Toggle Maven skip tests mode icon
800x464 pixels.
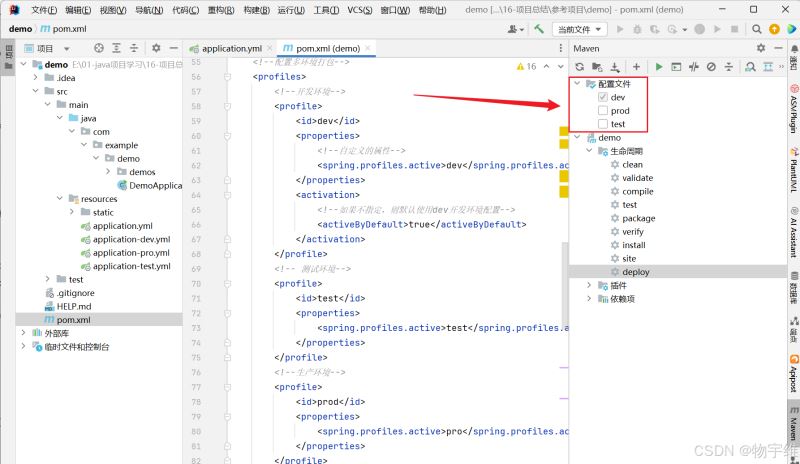point(711,67)
